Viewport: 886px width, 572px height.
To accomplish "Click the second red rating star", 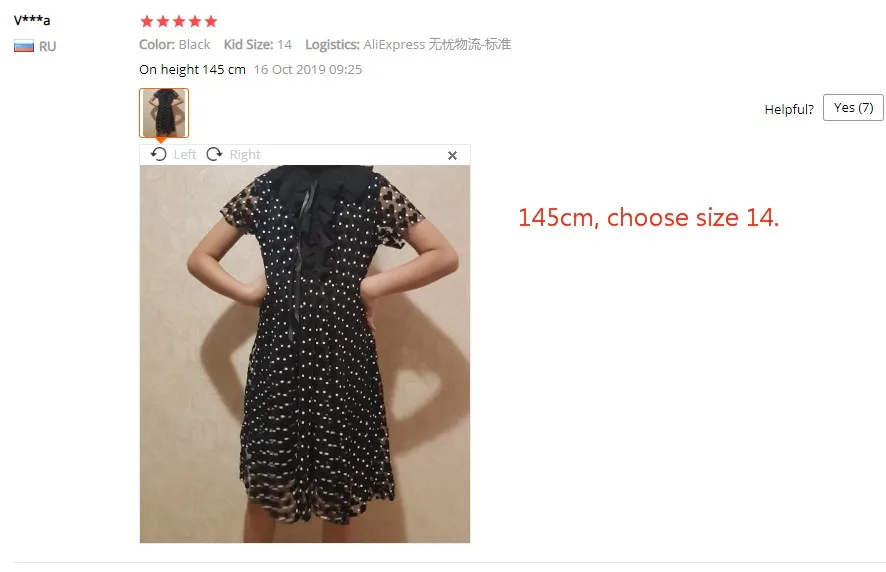I will pos(163,21).
